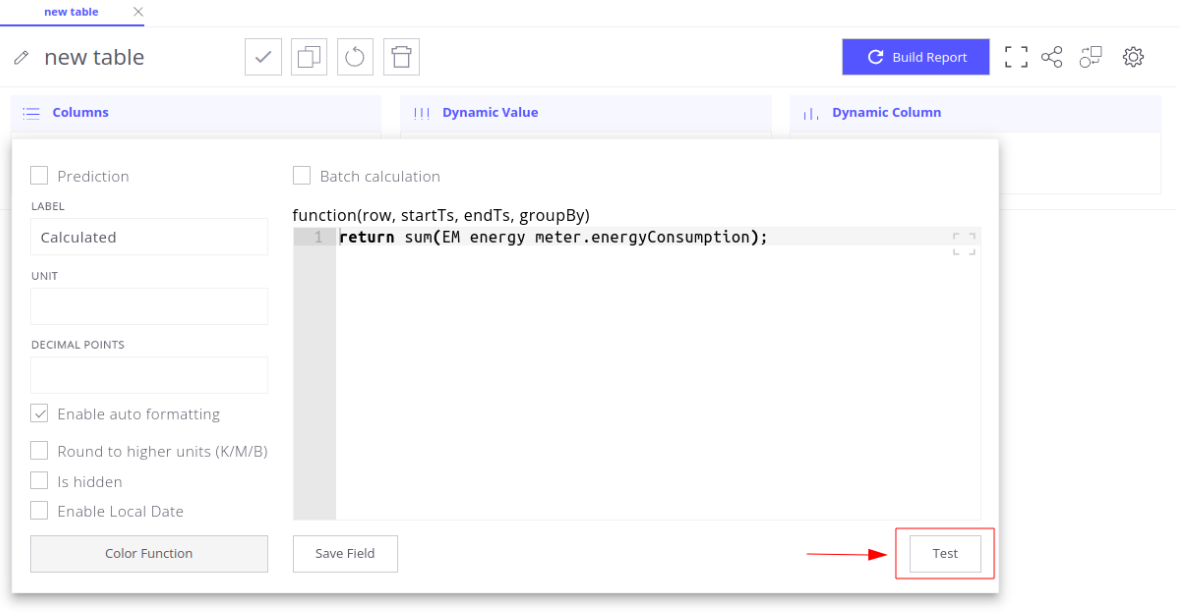The width and height of the screenshot is (1180, 613).
Task: Click the share icon
Action: click(1052, 57)
